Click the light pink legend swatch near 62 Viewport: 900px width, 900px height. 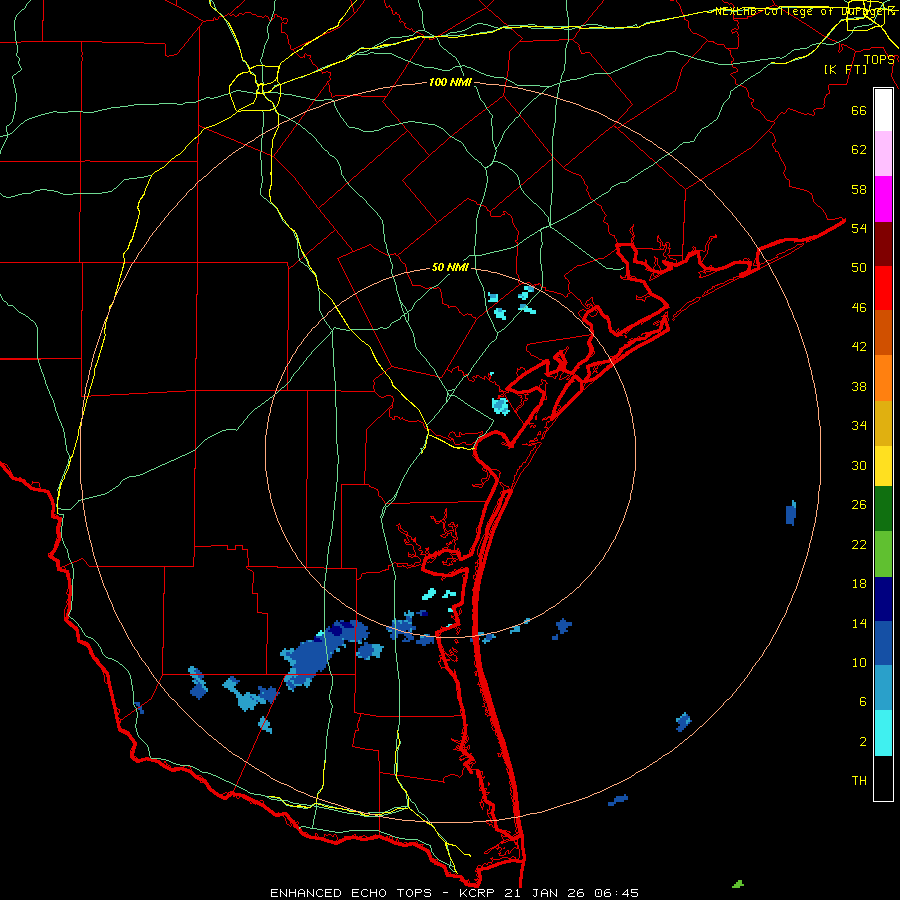[883, 153]
